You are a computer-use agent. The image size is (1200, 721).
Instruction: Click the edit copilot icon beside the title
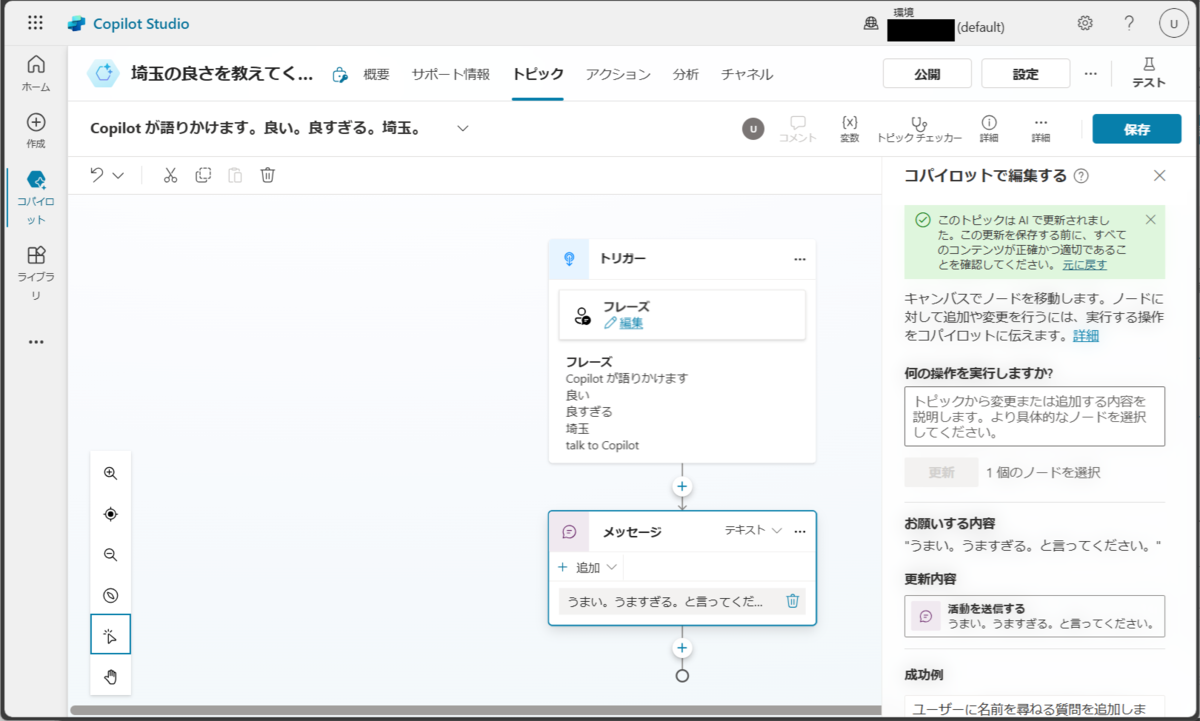click(x=340, y=74)
